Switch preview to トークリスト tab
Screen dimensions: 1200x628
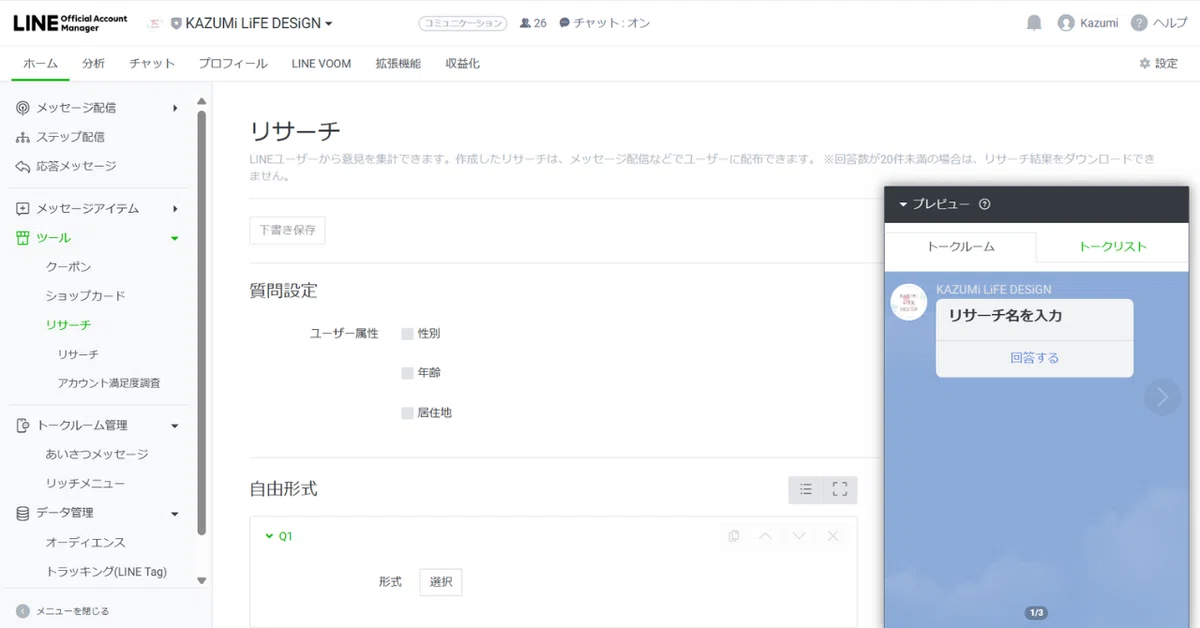[x=1112, y=246]
